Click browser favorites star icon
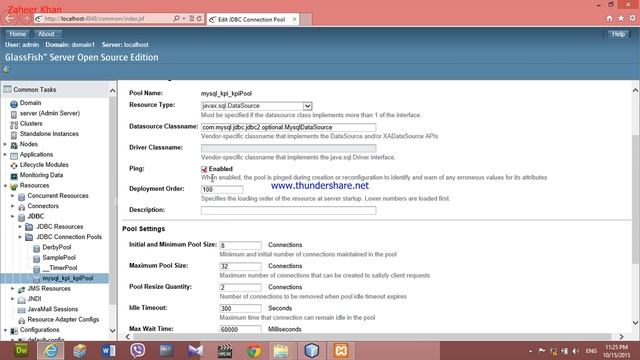The height and width of the screenshot is (360, 640). click(x=621, y=18)
